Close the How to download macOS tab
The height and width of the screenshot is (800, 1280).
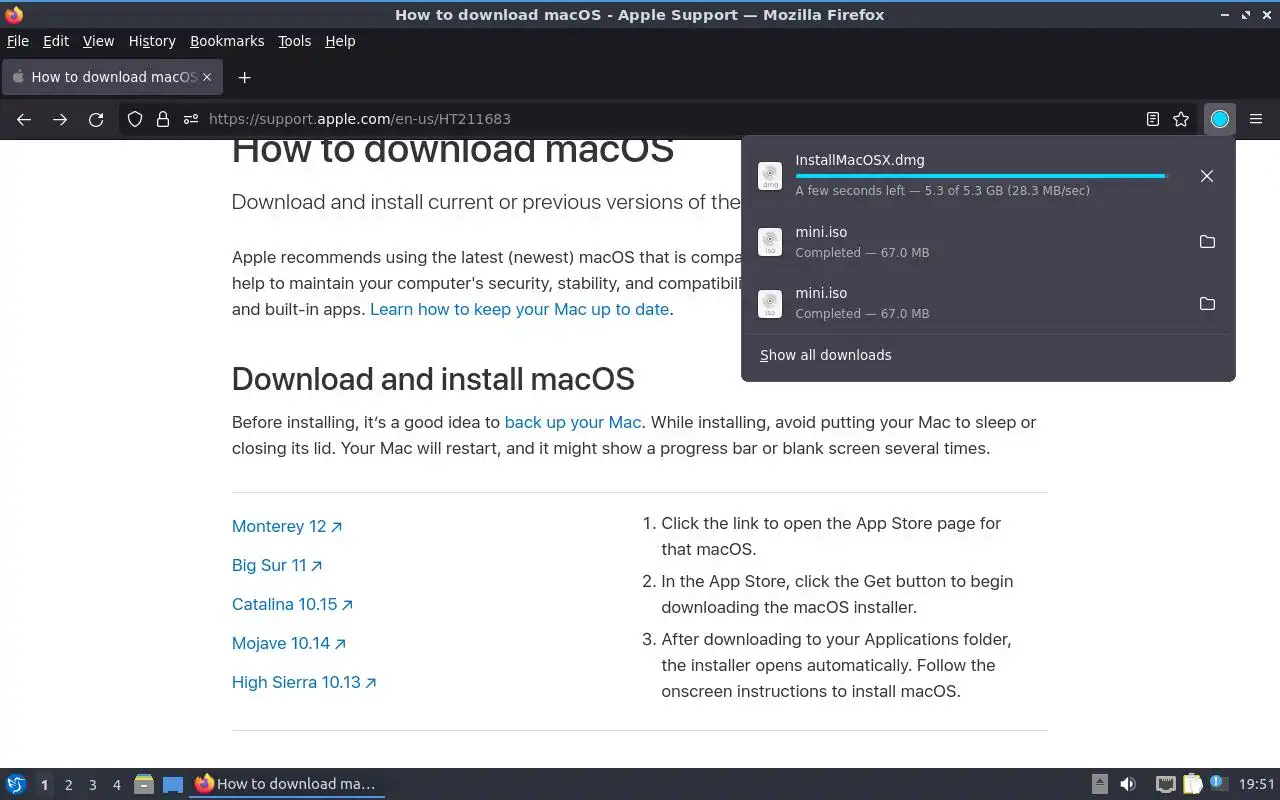208,77
